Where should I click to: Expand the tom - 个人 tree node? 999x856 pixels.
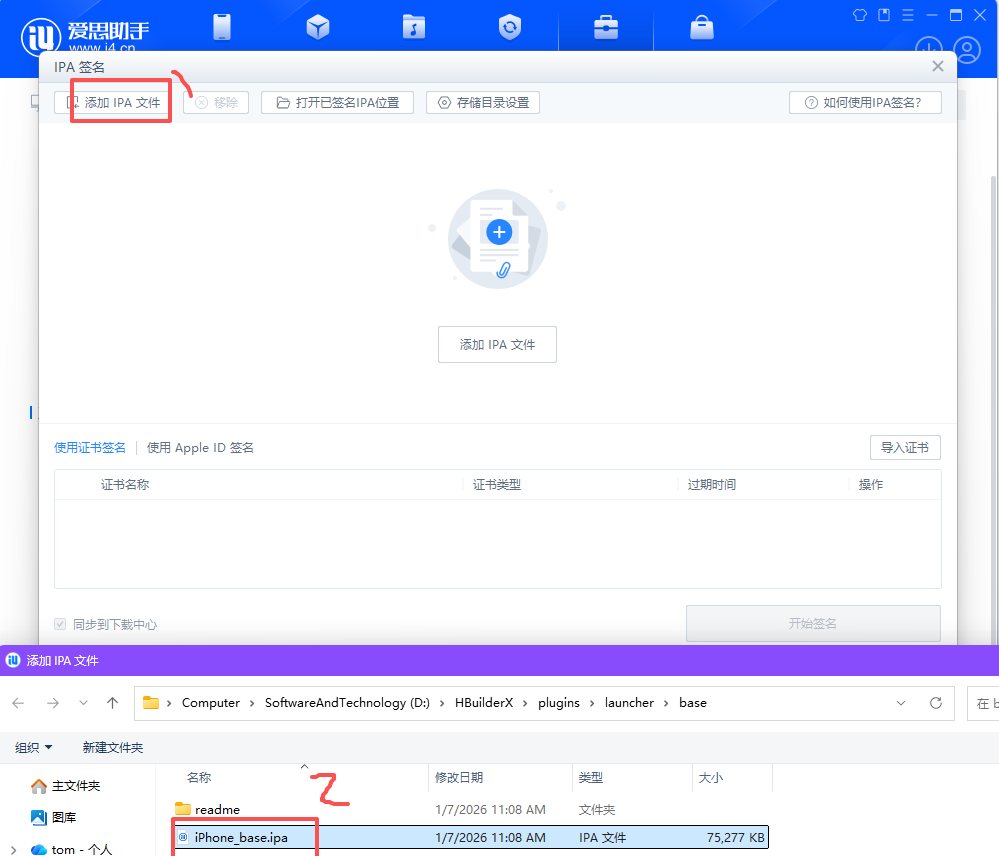[13, 850]
